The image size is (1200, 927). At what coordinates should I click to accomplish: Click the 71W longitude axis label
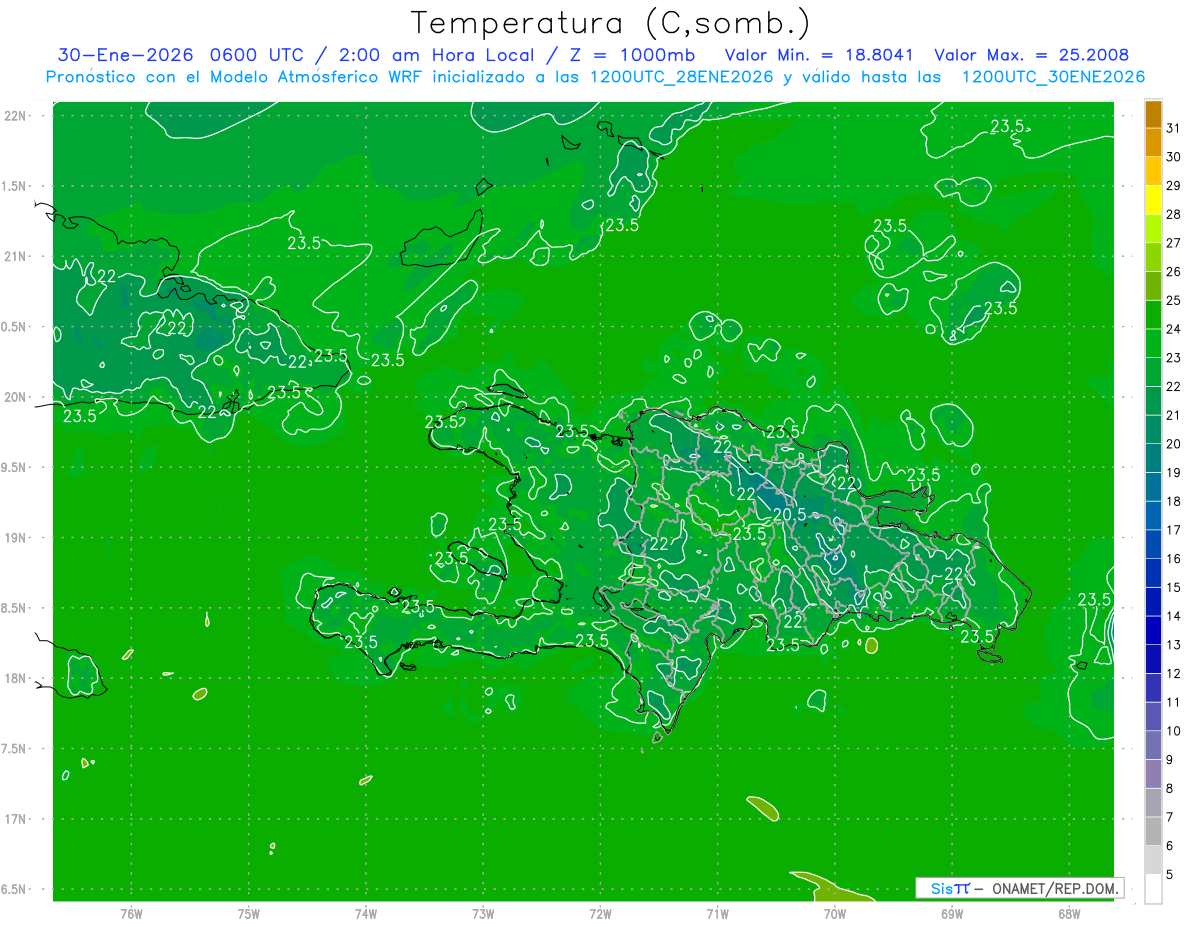click(717, 914)
